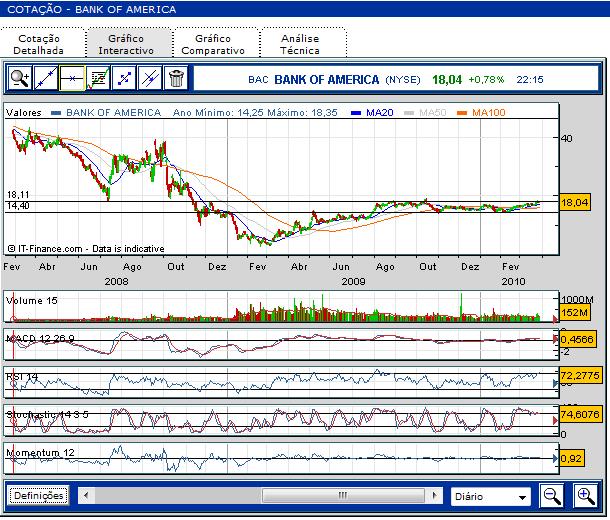
Task: Click the 0,92 Momentum value tag
Action: click(x=571, y=458)
